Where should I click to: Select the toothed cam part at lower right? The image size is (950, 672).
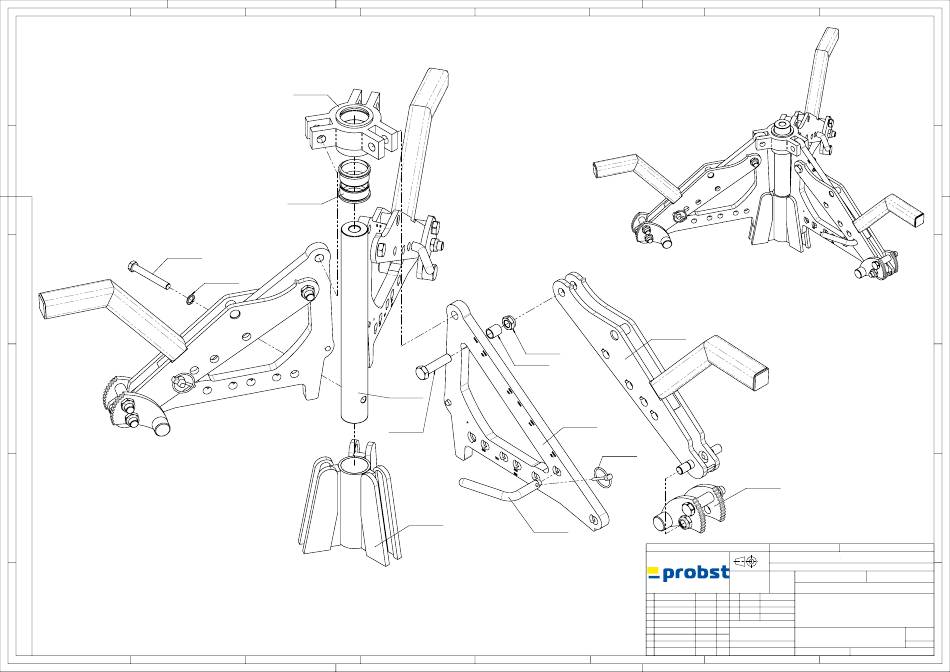pyautogui.click(x=690, y=510)
